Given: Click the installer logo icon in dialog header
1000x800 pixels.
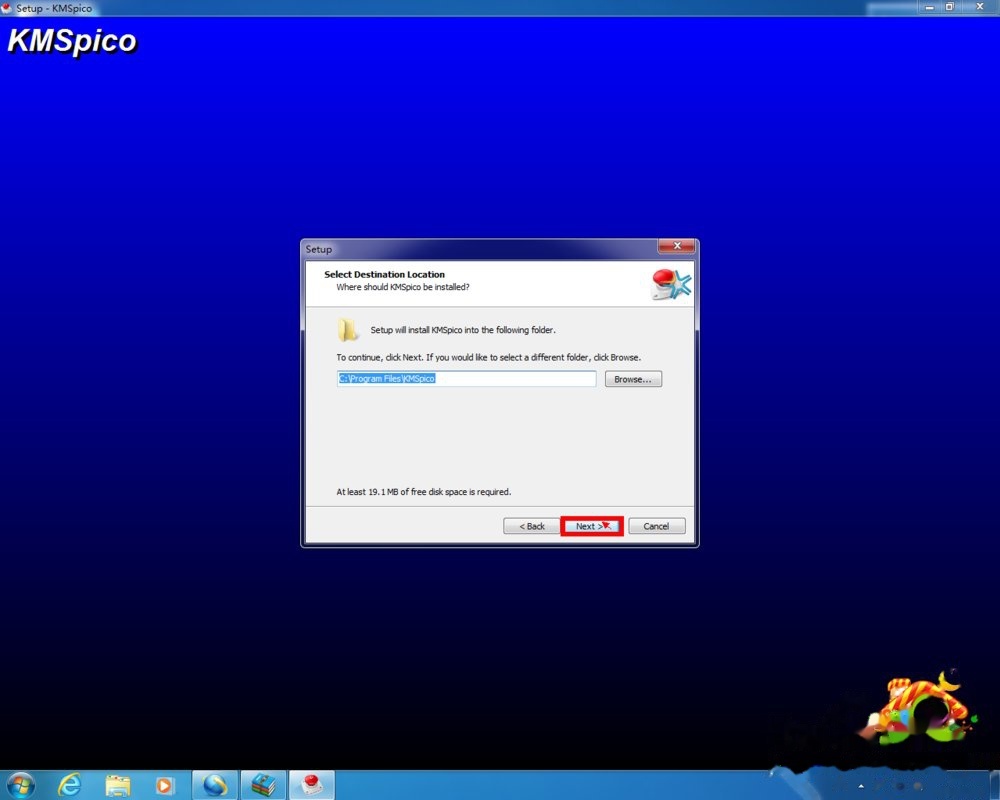Looking at the screenshot, I should click(670, 284).
